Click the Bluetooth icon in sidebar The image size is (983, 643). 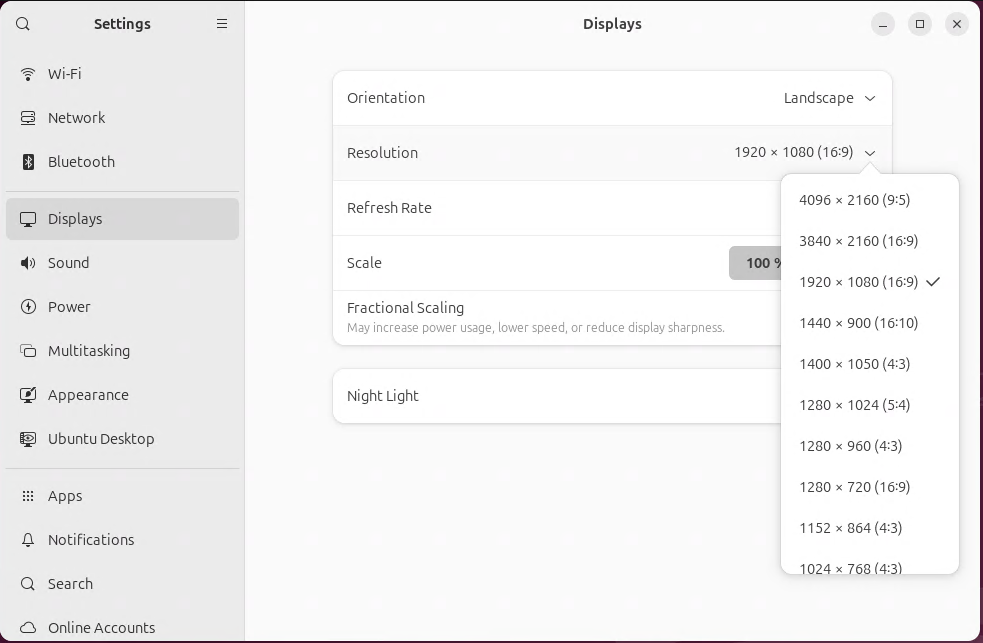(28, 162)
